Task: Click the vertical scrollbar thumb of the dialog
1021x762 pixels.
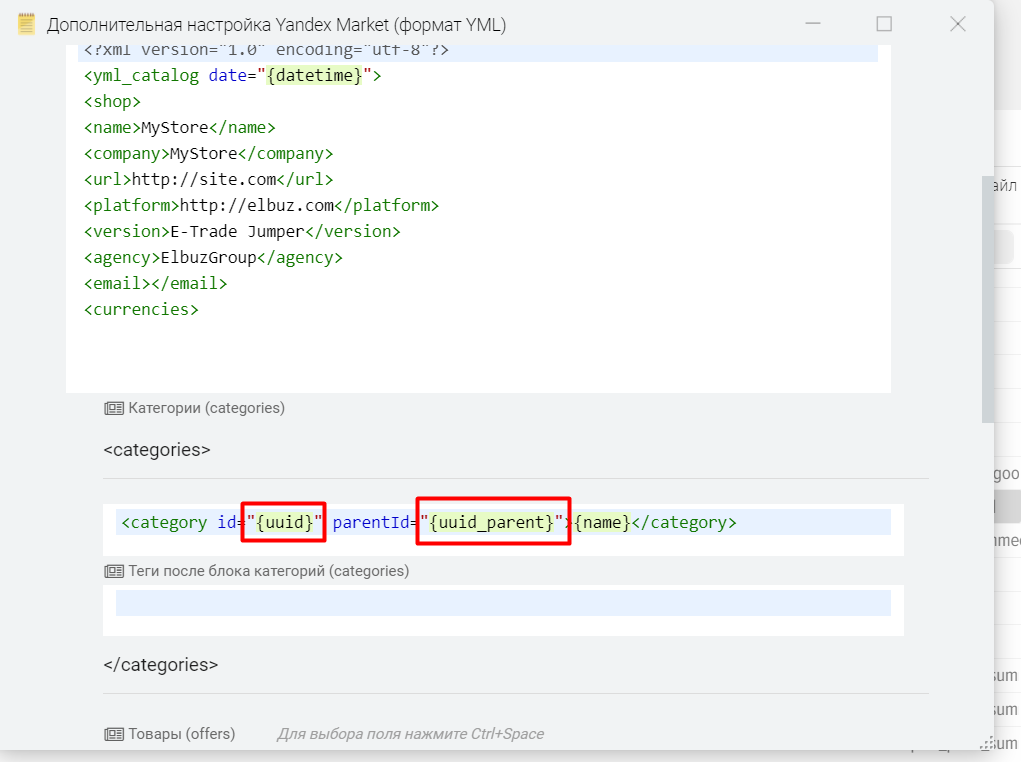Action: [988, 300]
